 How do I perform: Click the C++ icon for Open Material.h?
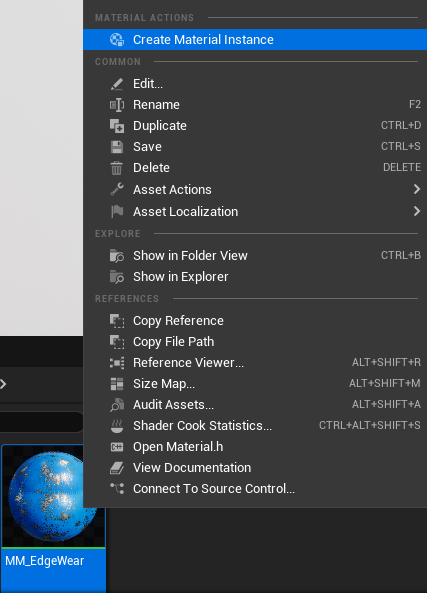click(x=117, y=447)
